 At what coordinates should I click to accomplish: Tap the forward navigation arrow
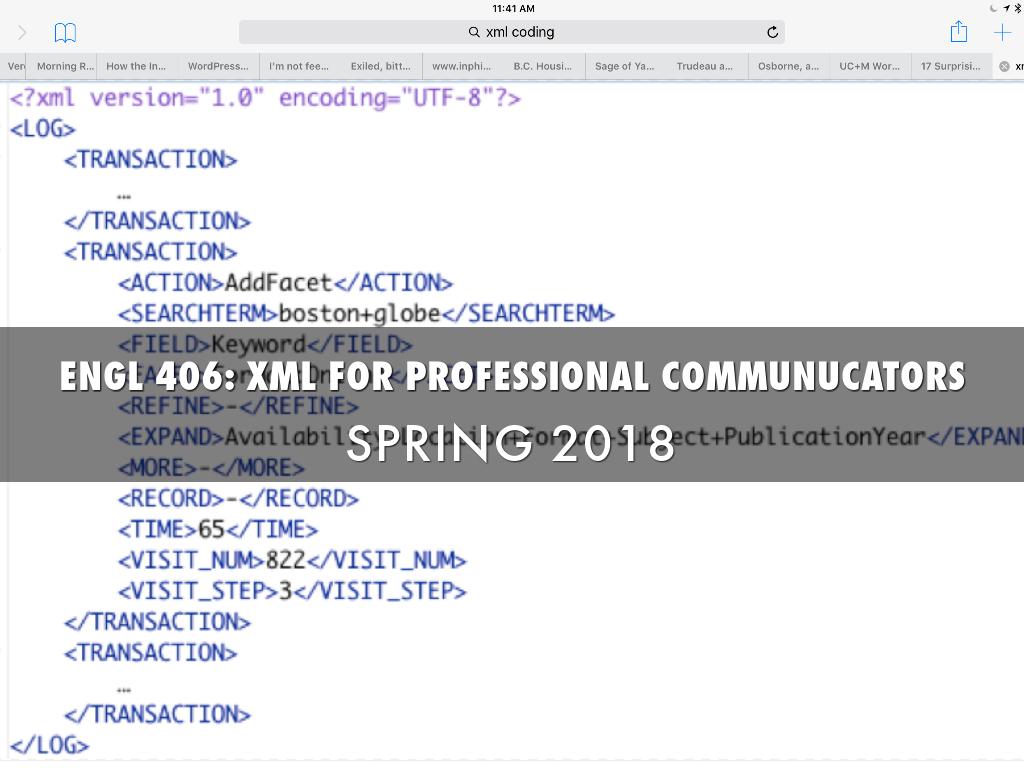22,33
